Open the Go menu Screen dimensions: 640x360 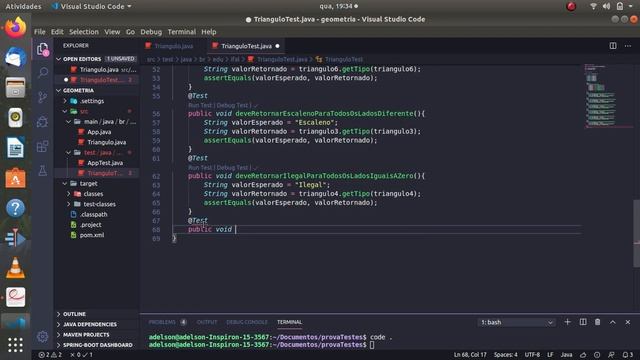(130, 32)
